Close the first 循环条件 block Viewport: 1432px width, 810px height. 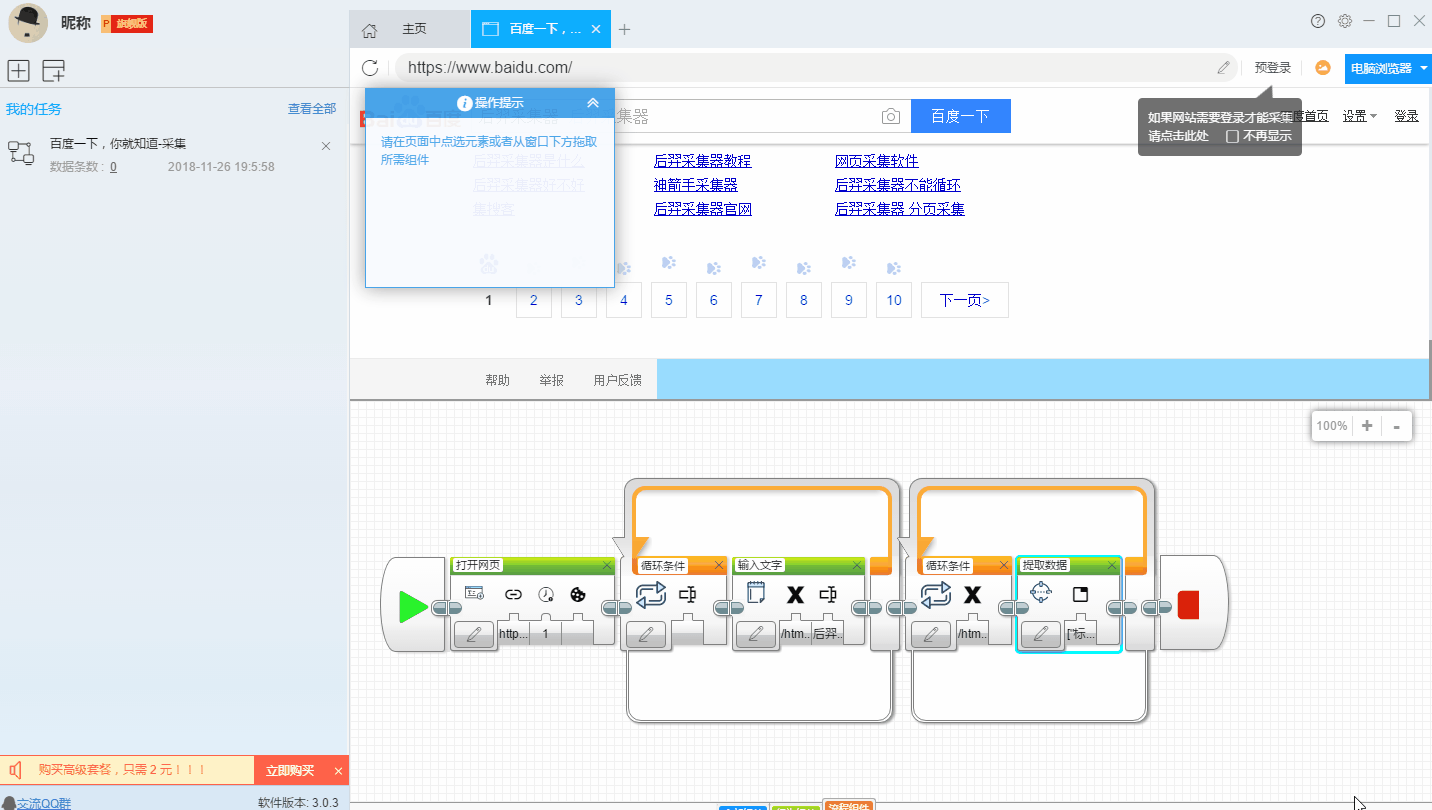[719, 565]
